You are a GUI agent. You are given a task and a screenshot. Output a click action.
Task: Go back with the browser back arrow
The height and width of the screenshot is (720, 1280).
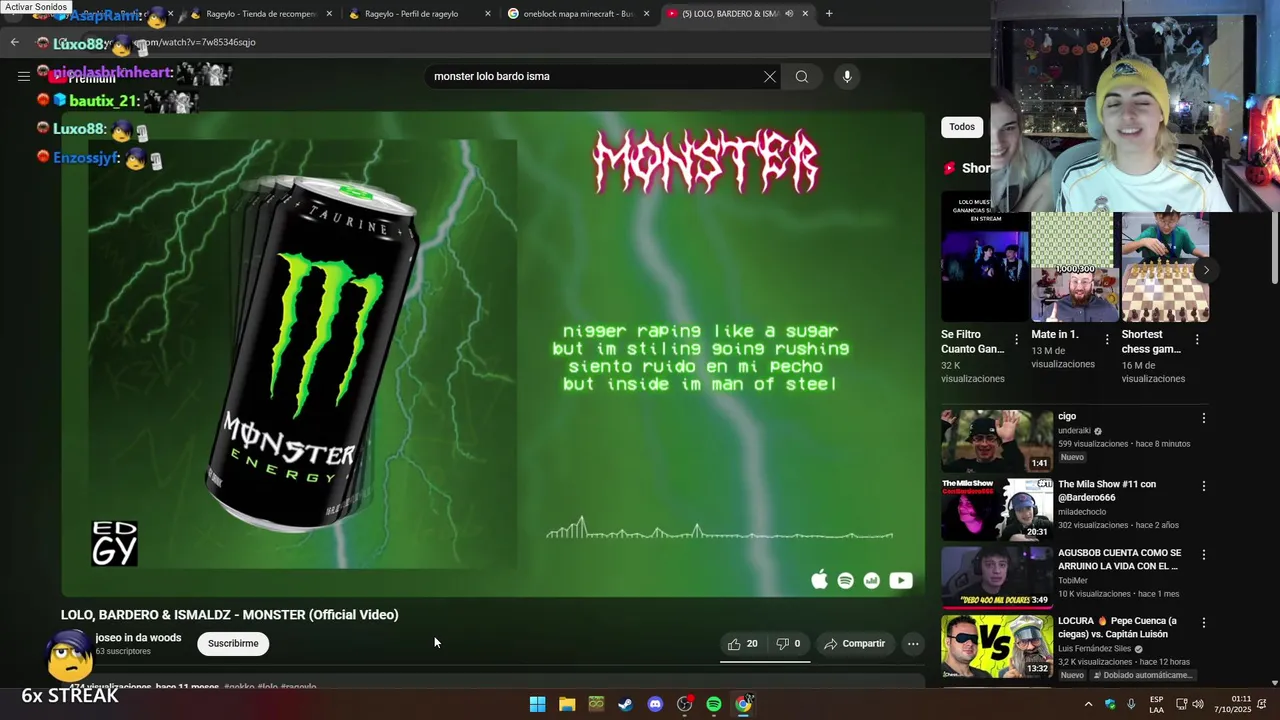(14, 42)
